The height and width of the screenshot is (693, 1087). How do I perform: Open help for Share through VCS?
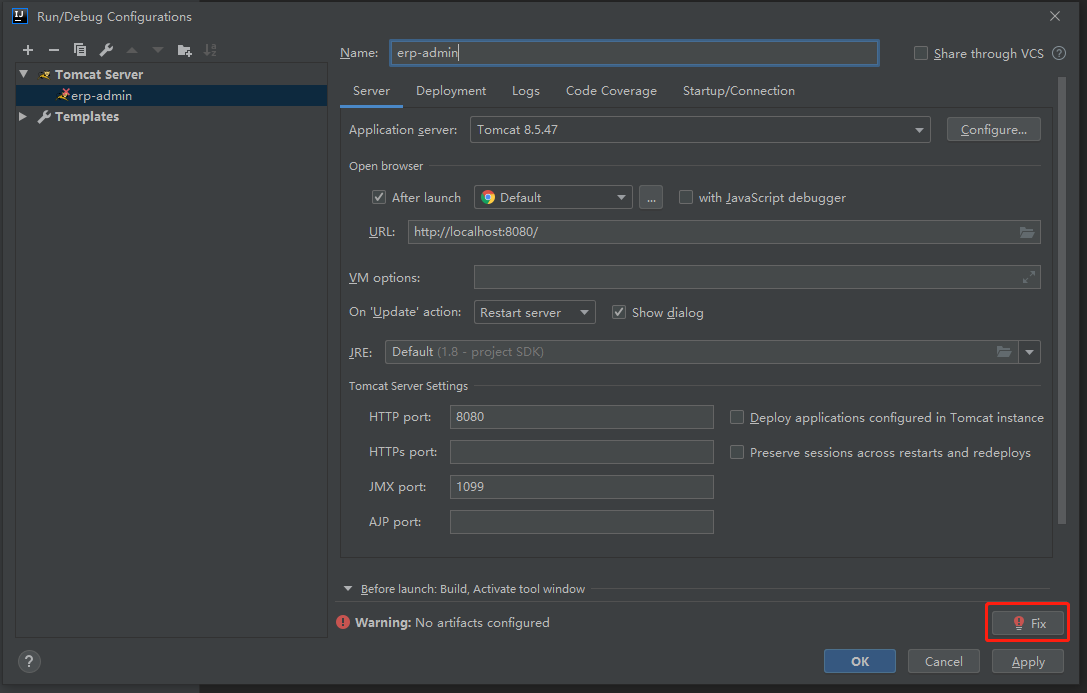coord(1059,53)
